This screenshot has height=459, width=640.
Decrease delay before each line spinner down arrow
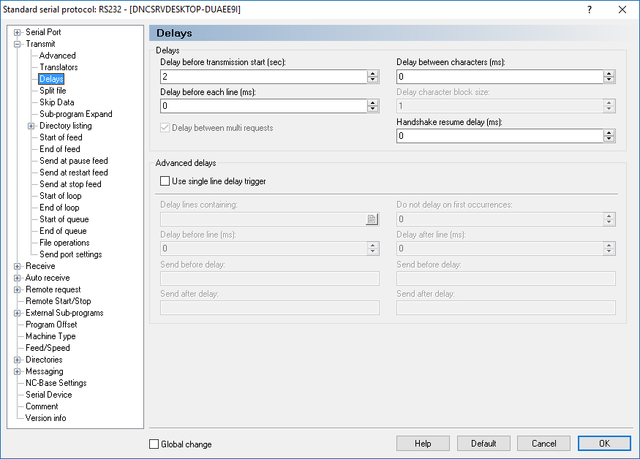pyautogui.click(x=373, y=109)
